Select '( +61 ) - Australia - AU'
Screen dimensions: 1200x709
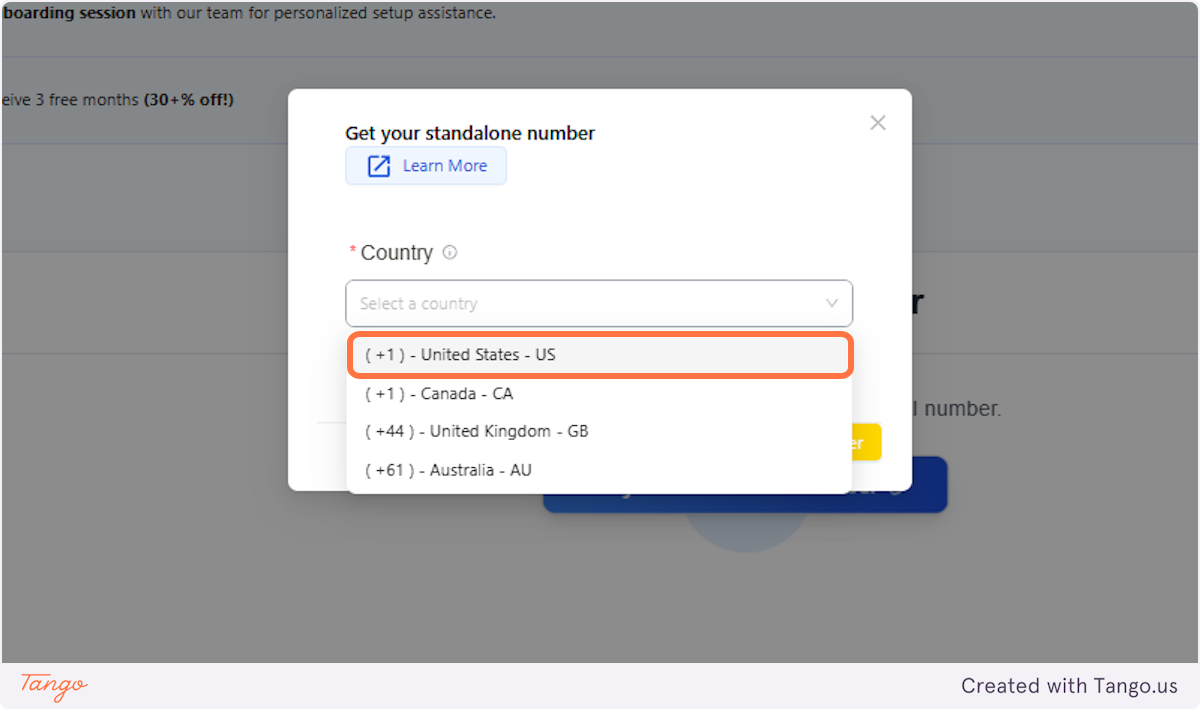[599, 469]
